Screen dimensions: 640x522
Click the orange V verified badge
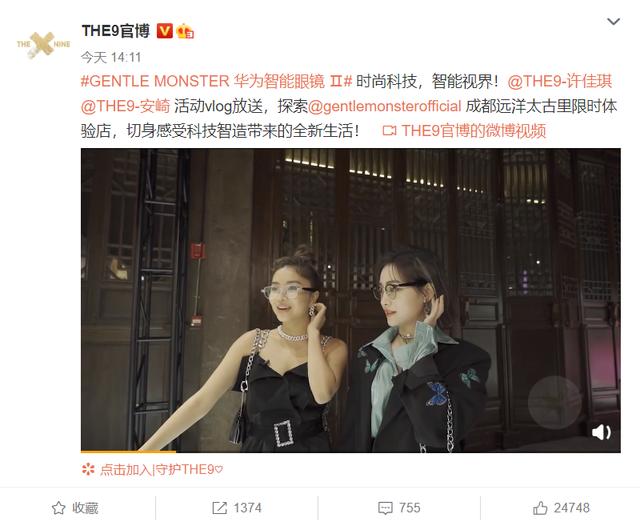pos(165,31)
